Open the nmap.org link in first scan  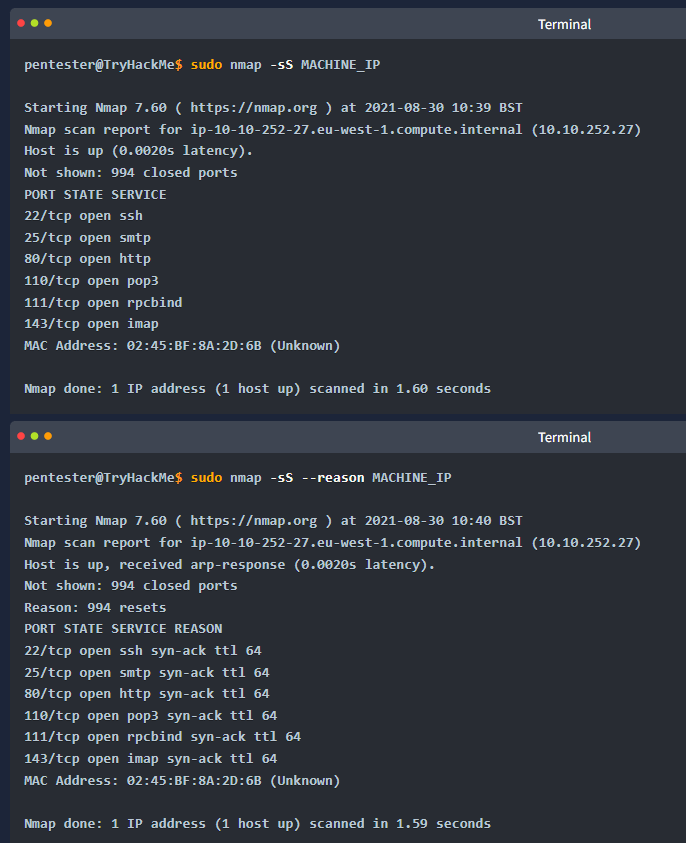[x=254, y=108]
